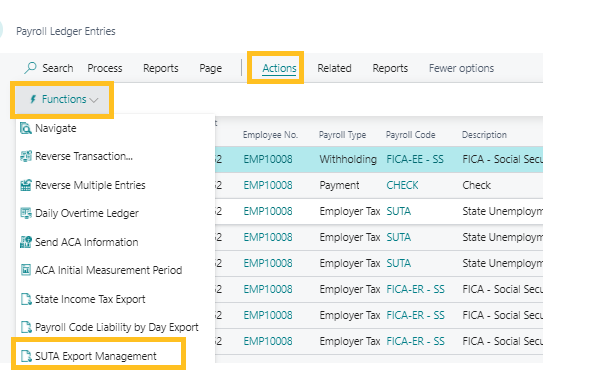The image size is (592, 392).
Task: Choose Reverse Multiple Entries menu entry
Action: click(90, 185)
